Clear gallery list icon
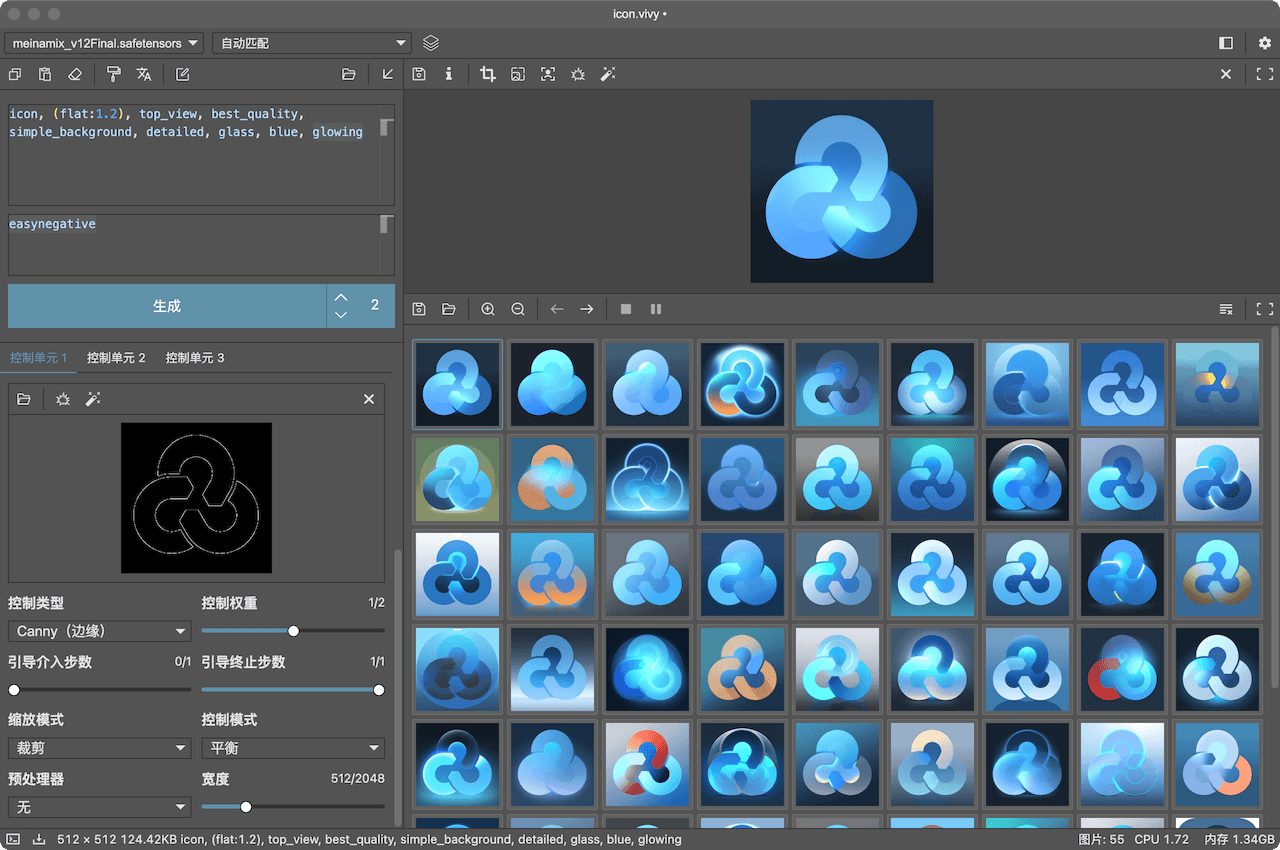Viewport: 1280px width, 850px height. click(1226, 309)
